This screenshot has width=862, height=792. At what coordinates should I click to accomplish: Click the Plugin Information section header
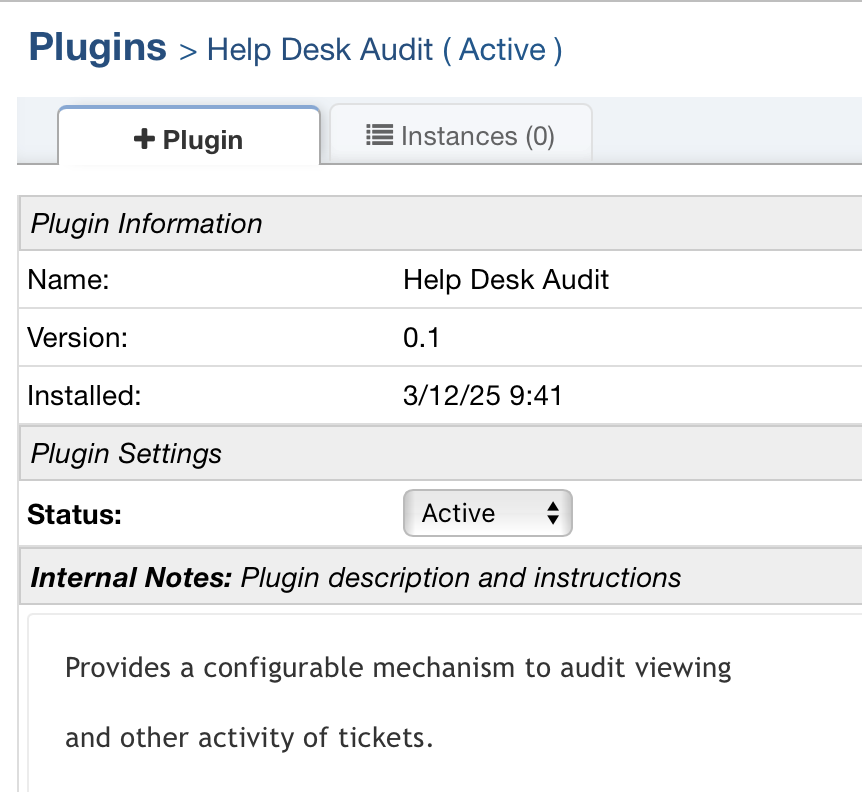pyautogui.click(x=146, y=223)
